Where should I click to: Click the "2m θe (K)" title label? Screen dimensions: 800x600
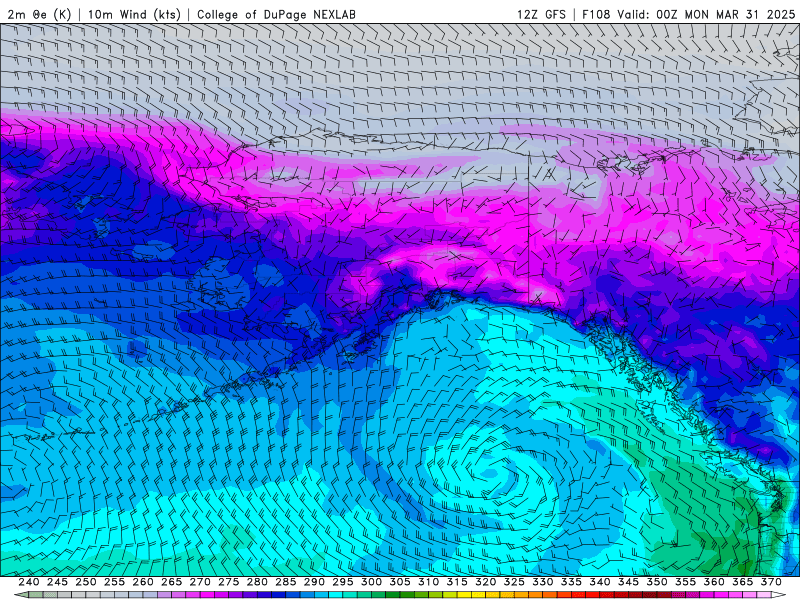(39, 14)
